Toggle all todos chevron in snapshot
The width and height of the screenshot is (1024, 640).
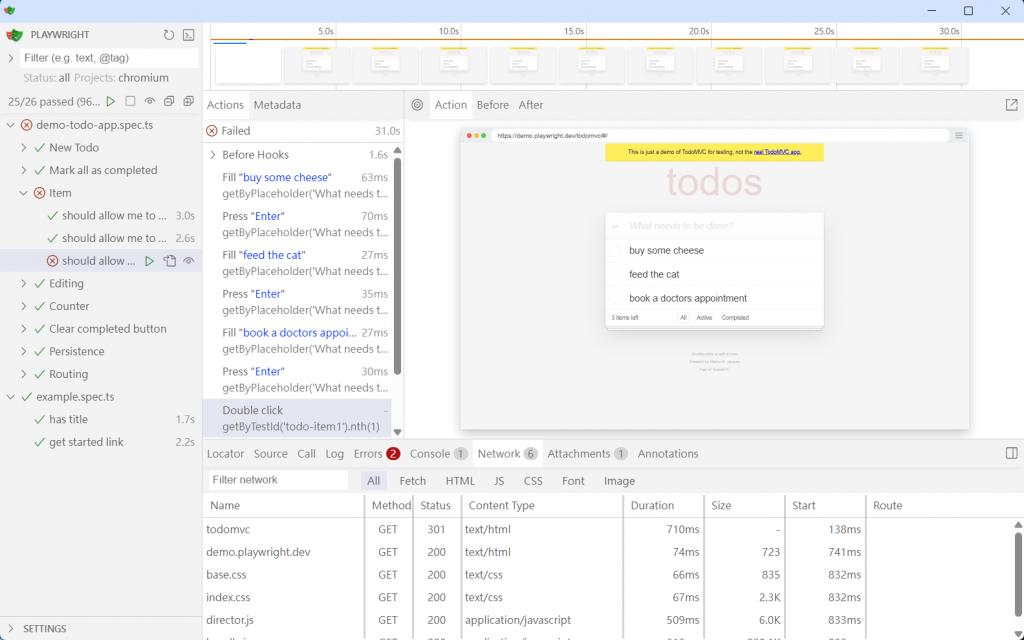(615, 226)
